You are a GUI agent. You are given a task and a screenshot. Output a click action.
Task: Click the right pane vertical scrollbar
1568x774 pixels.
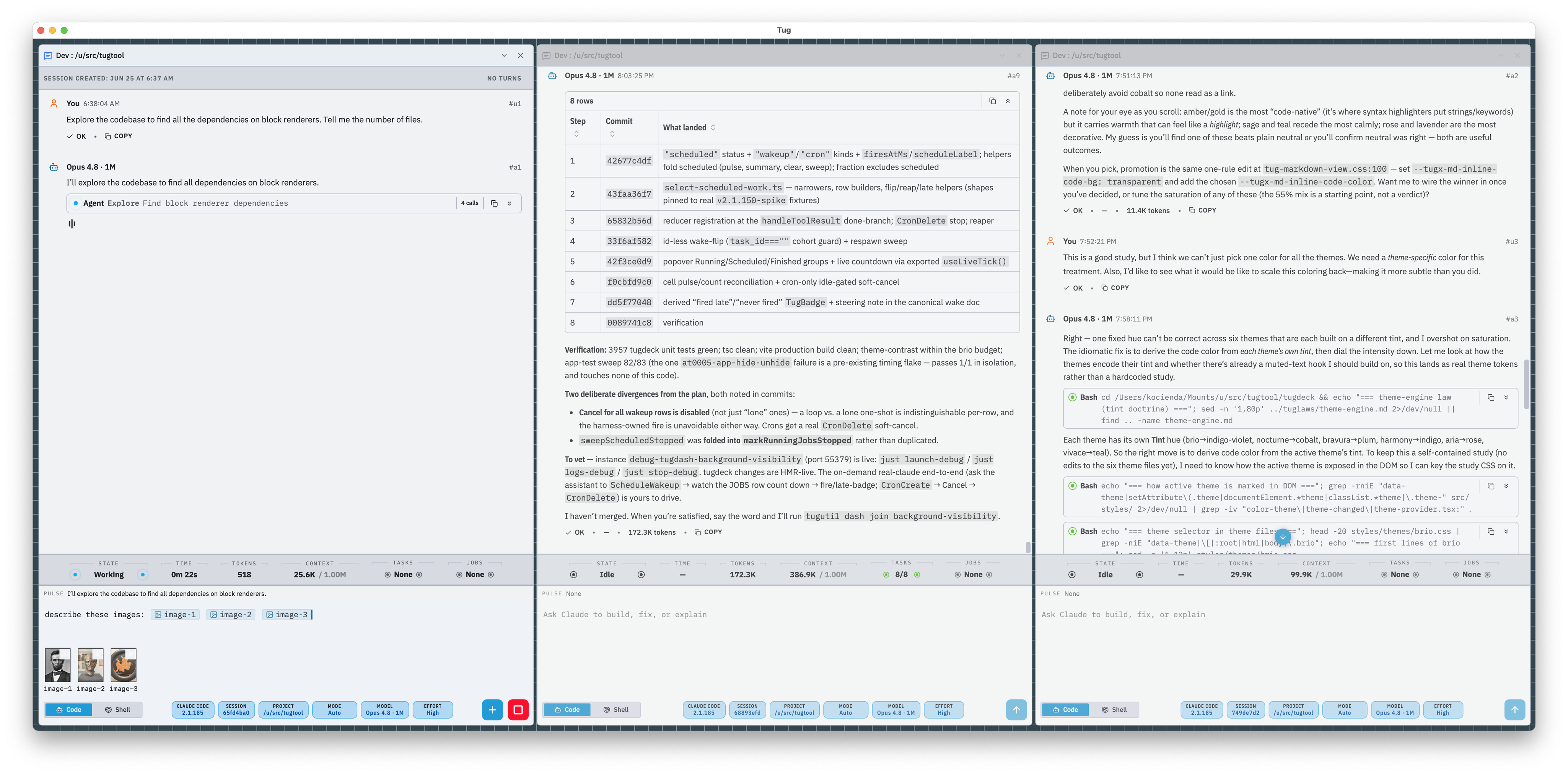(1526, 383)
